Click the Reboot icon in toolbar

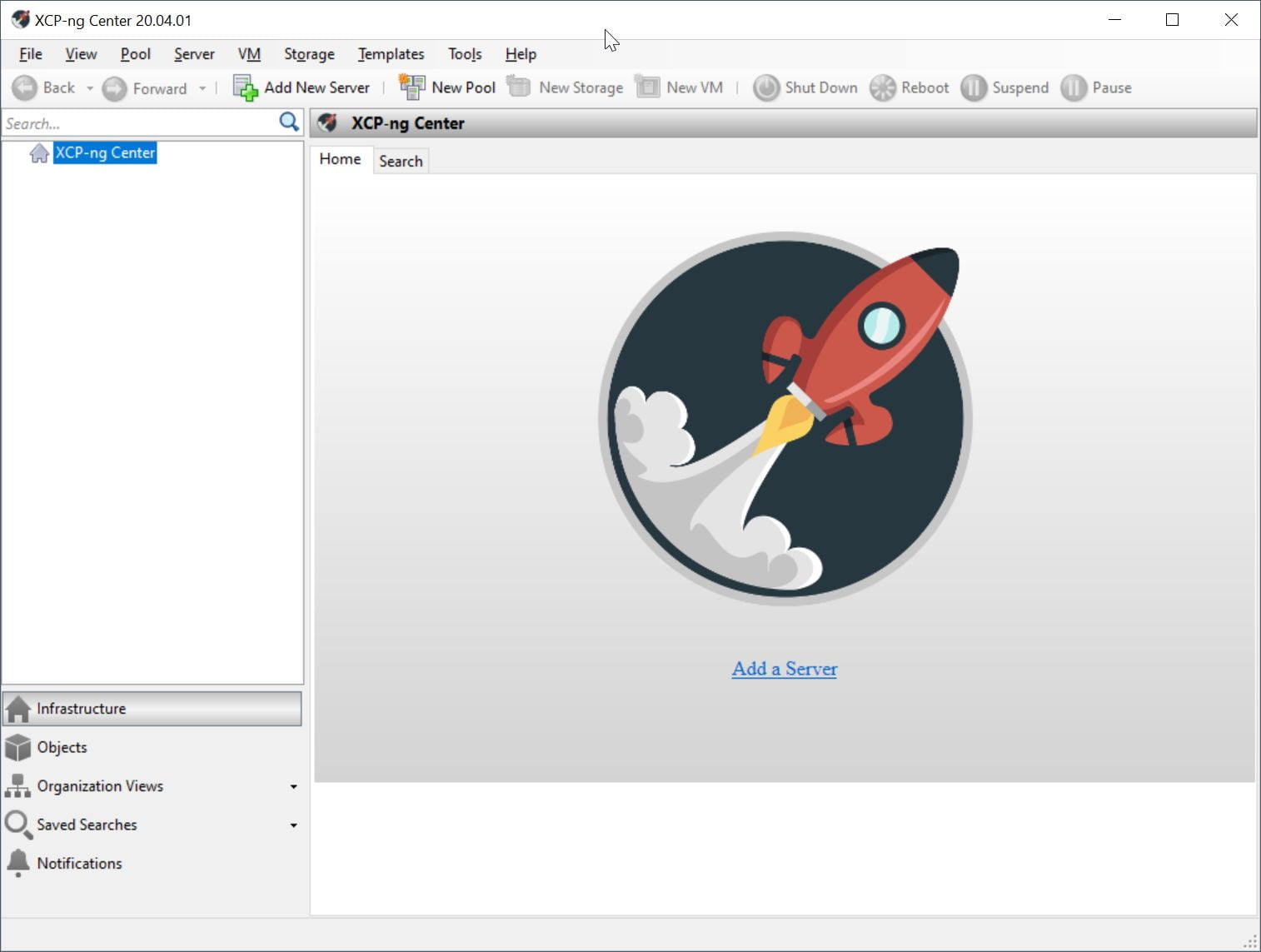[882, 87]
